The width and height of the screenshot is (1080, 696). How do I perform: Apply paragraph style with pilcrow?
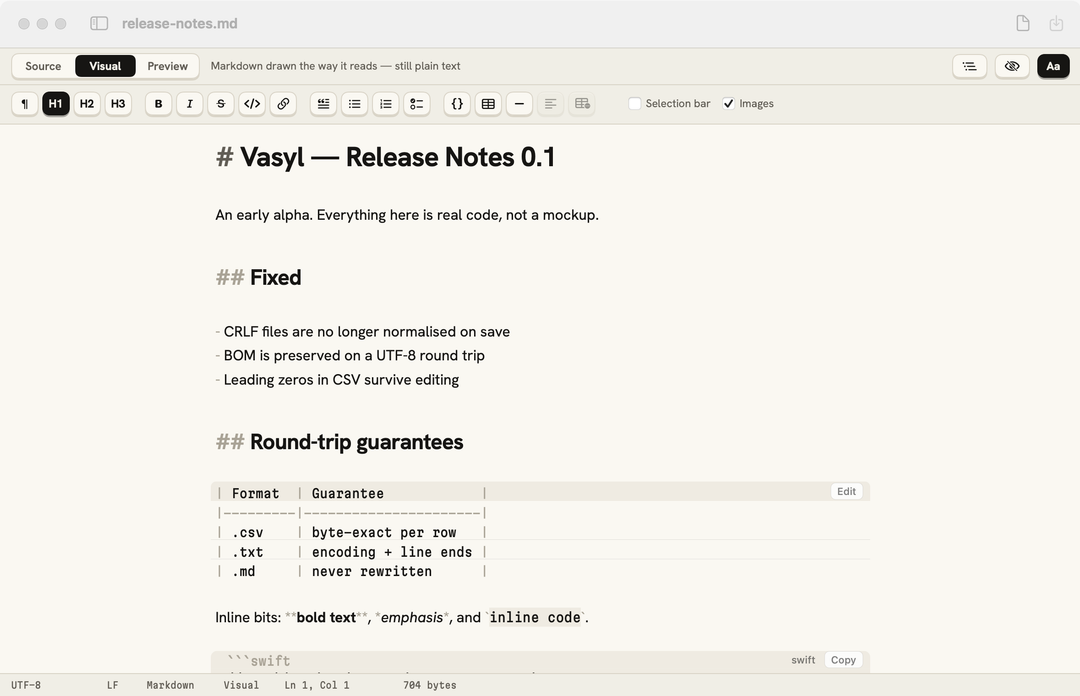coord(25,103)
